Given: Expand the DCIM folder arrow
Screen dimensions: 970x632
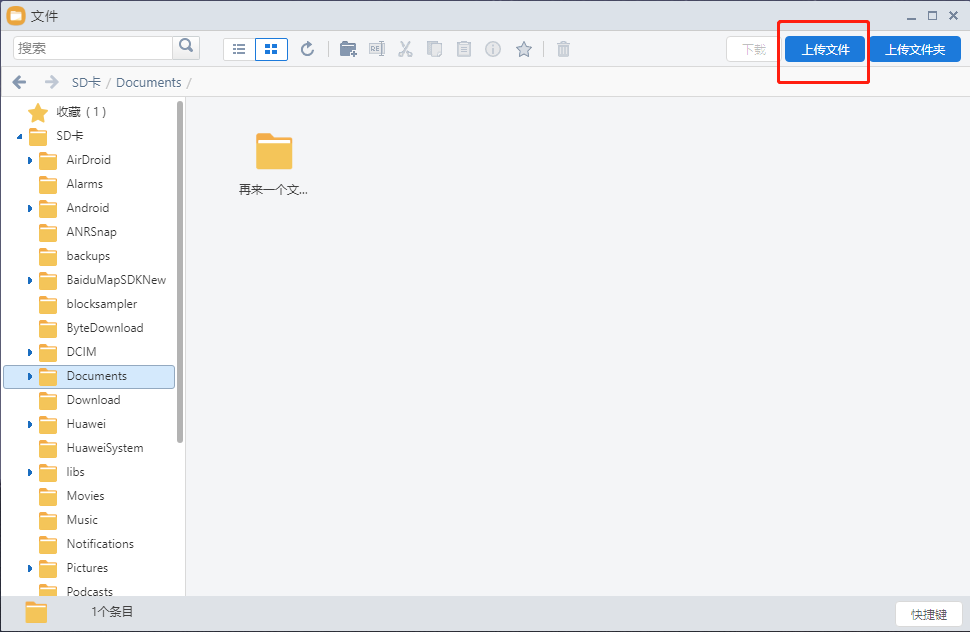Looking at the screenshot, I should pos(30,352).
